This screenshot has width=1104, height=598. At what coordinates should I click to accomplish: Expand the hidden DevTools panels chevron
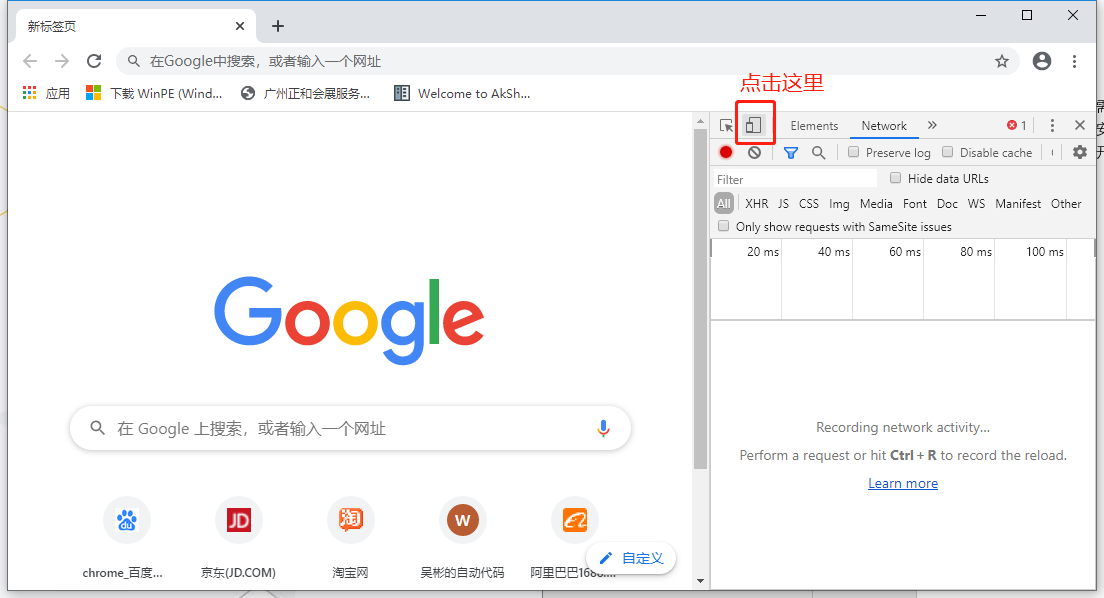[x=932, y=124]
